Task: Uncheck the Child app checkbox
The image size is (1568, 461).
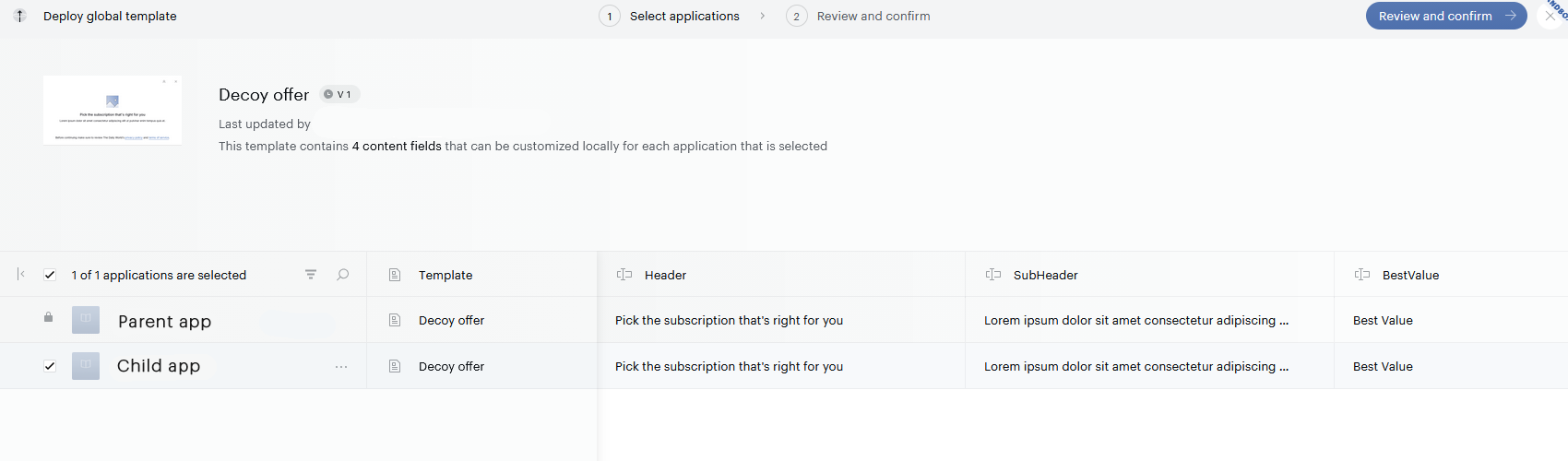Action: tap(50, 366)
